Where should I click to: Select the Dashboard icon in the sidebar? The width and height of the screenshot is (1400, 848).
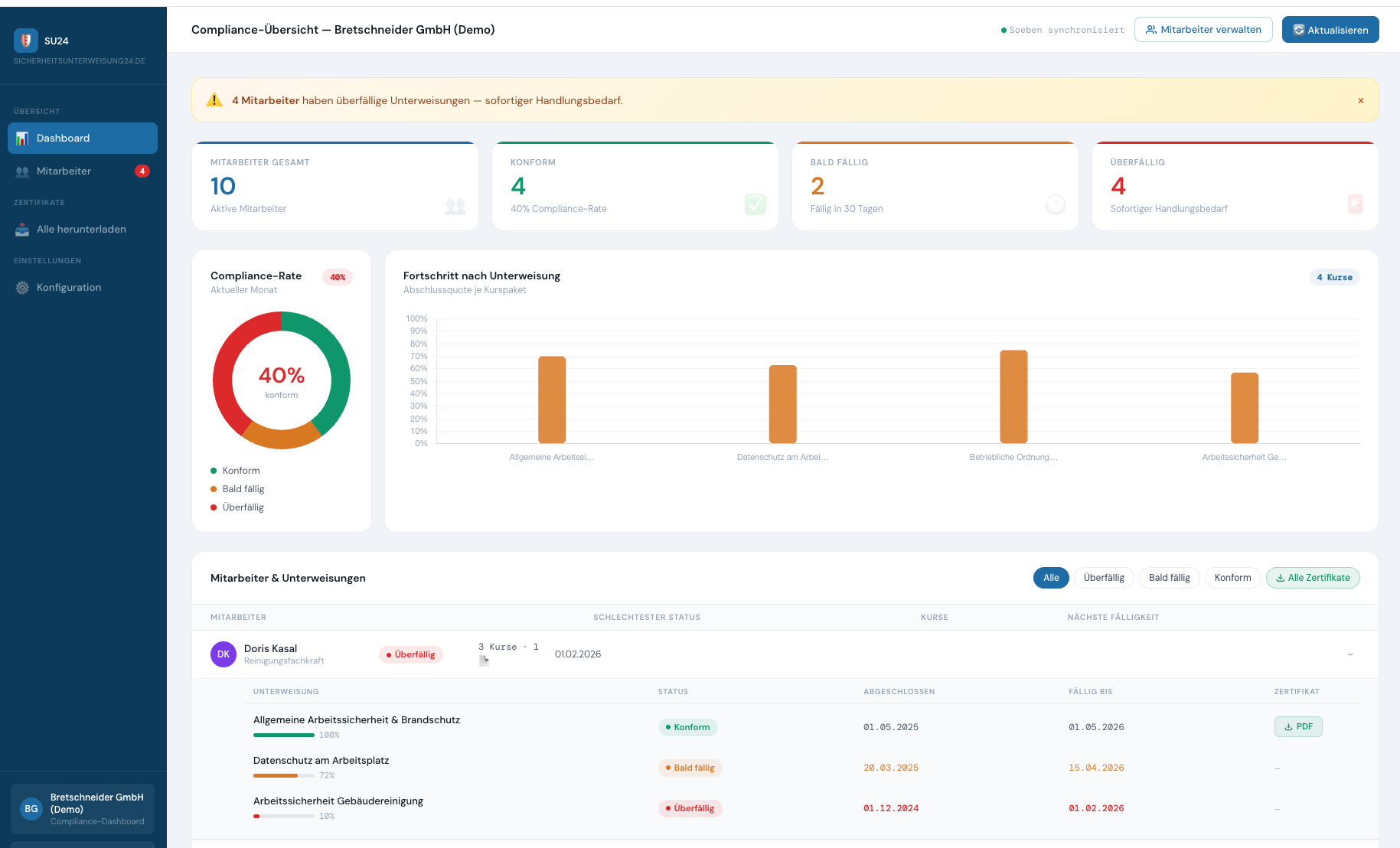click(23, 138)
